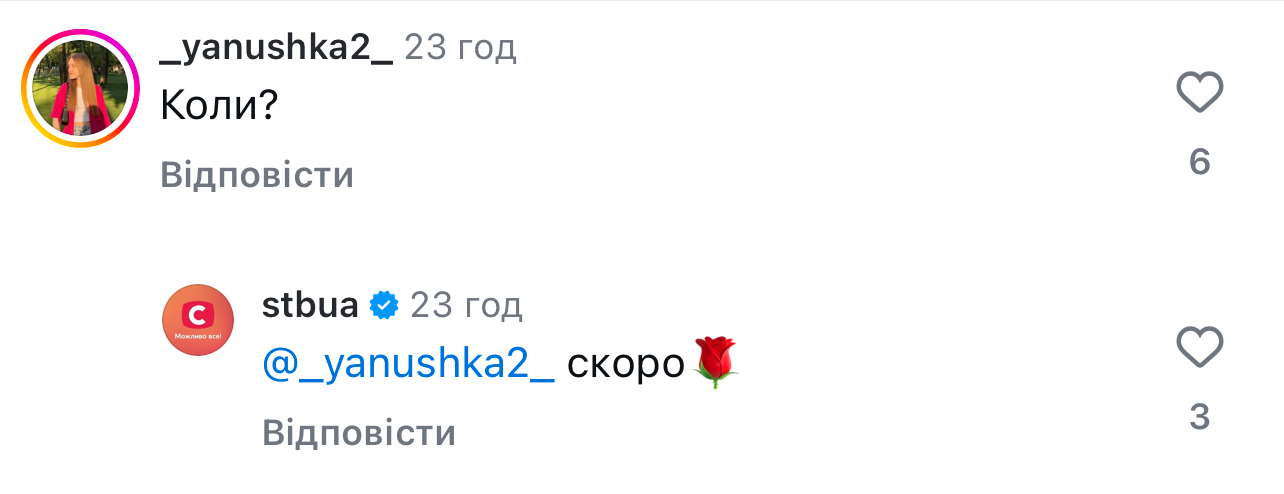Image resolution: width=1284 pixels, height=494 pixels.
Task: Show likes via the count 3
Action: pos(1200,416)
